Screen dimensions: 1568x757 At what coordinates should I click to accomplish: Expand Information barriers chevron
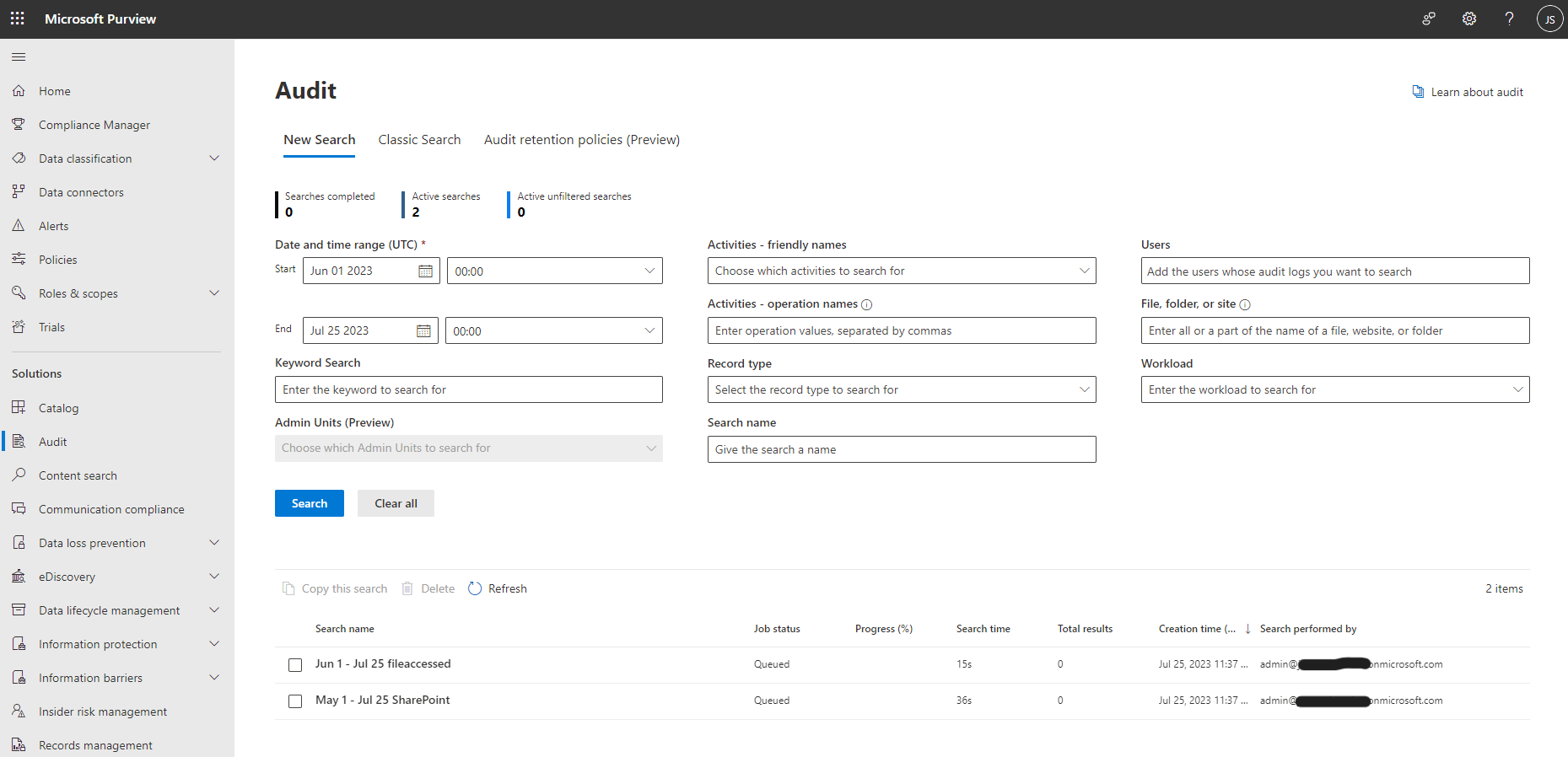[214, 677]
